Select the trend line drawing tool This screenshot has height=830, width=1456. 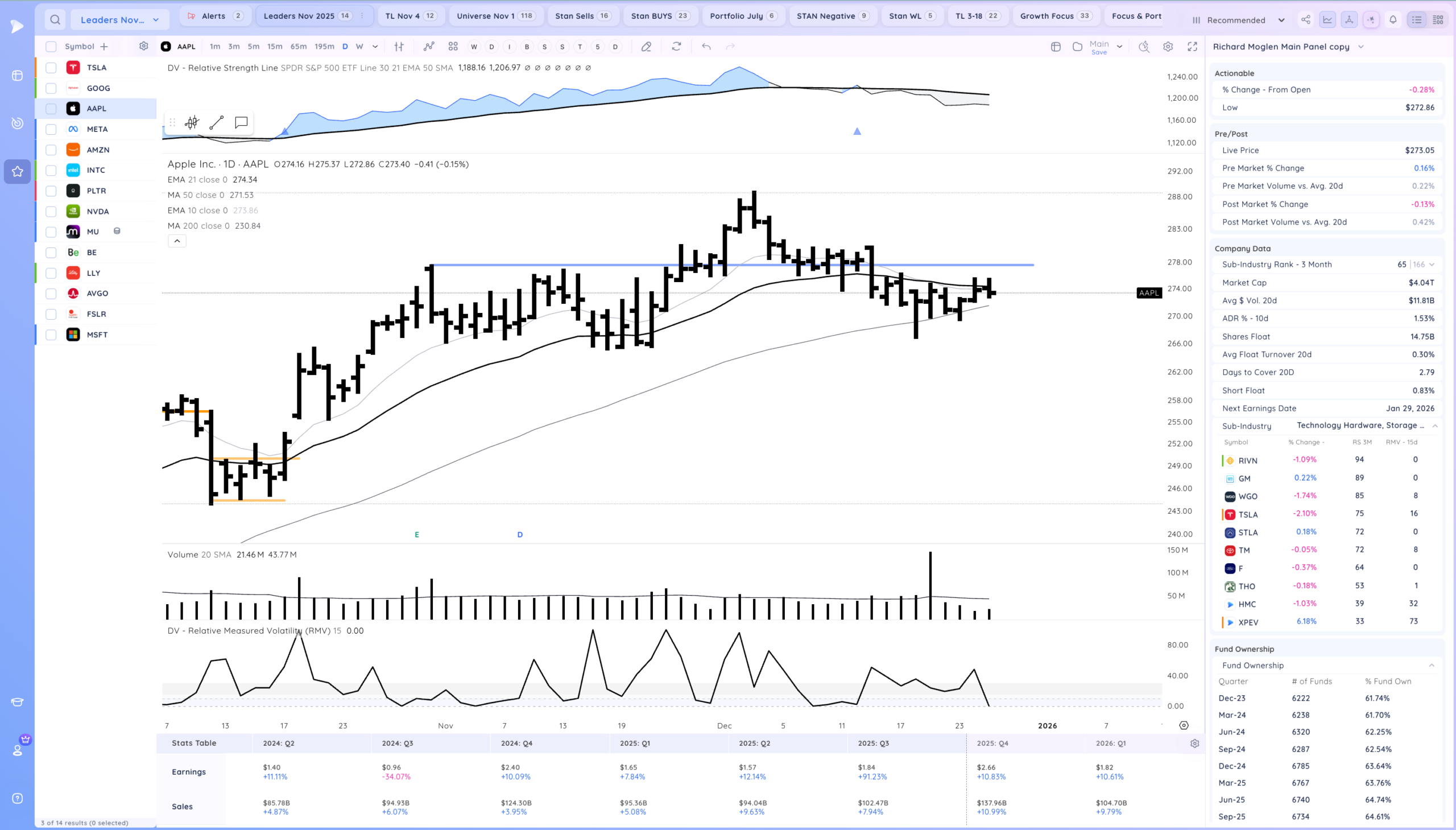[216, 122]
